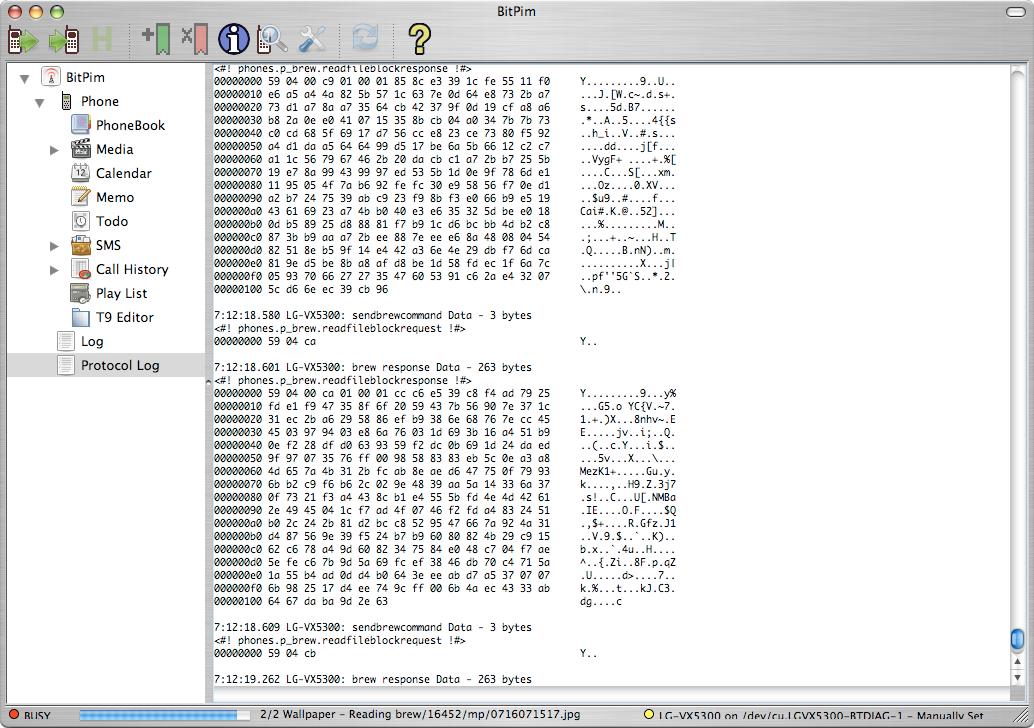
Task: Click the sash collapse arrow beside the tree
Action: pyautogui.click(x=208, y=382)
